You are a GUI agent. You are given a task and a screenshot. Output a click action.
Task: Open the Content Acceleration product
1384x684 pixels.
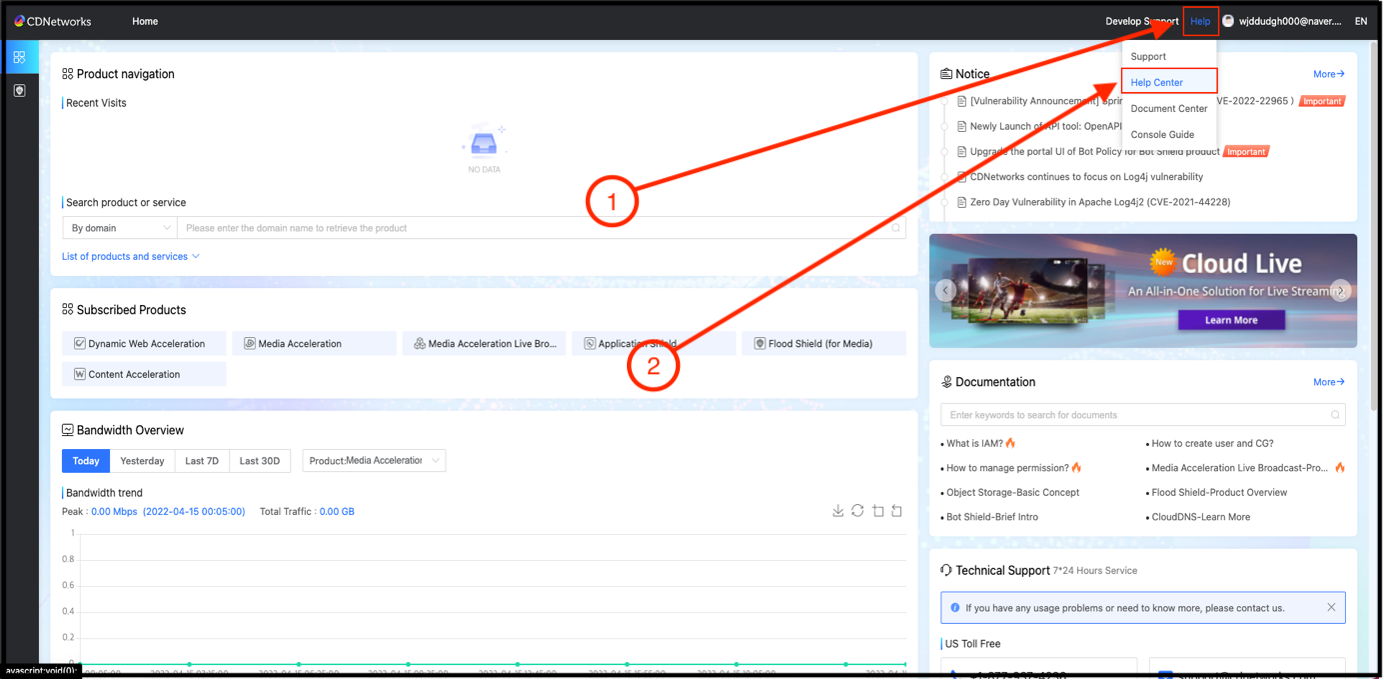coord(144,374)
